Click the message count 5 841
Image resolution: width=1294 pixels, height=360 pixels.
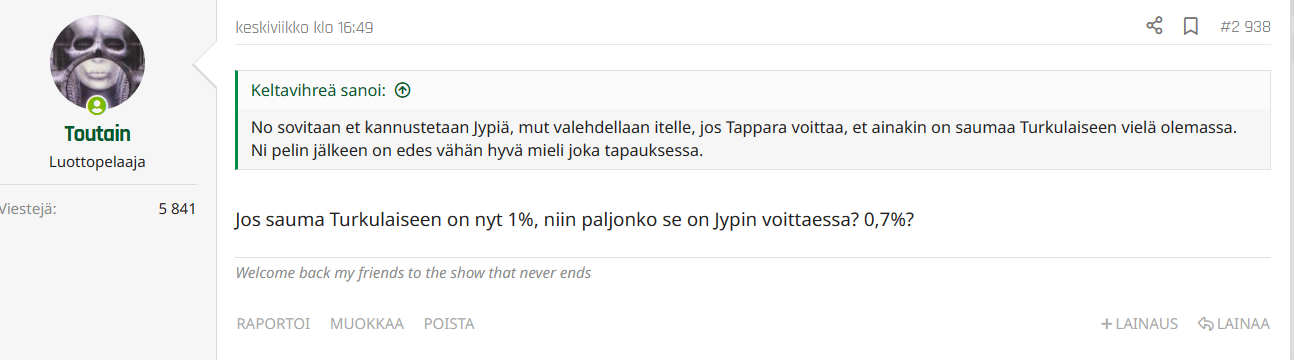(x=177, y=209)
